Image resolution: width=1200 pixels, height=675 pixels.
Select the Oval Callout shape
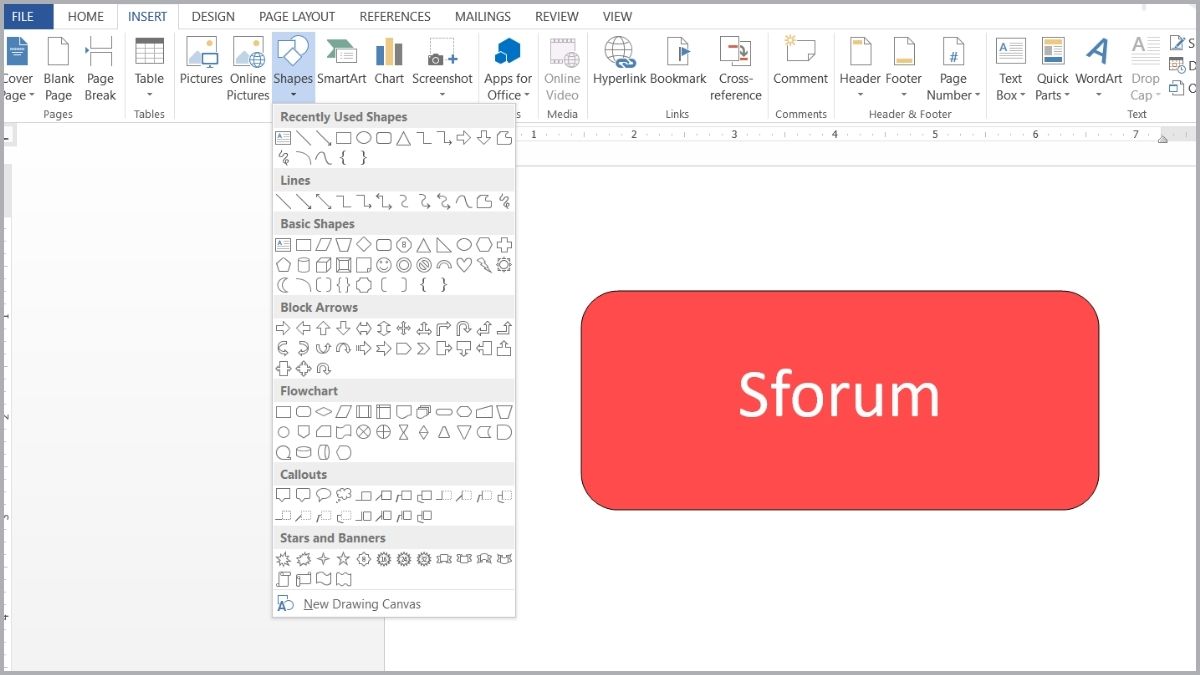coord(323,495)
